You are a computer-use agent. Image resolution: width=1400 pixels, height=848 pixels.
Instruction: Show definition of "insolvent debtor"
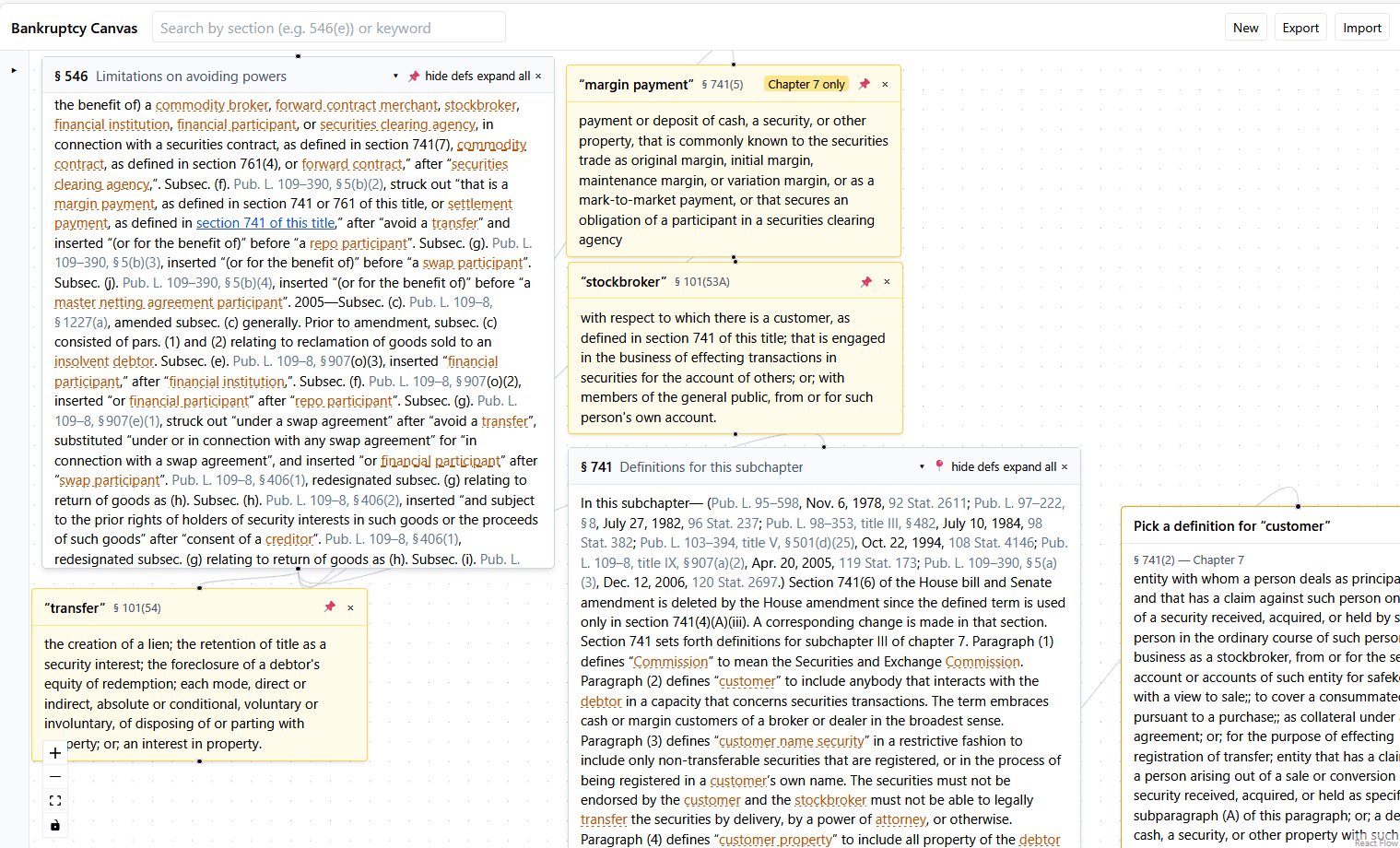tap(104, 361)
